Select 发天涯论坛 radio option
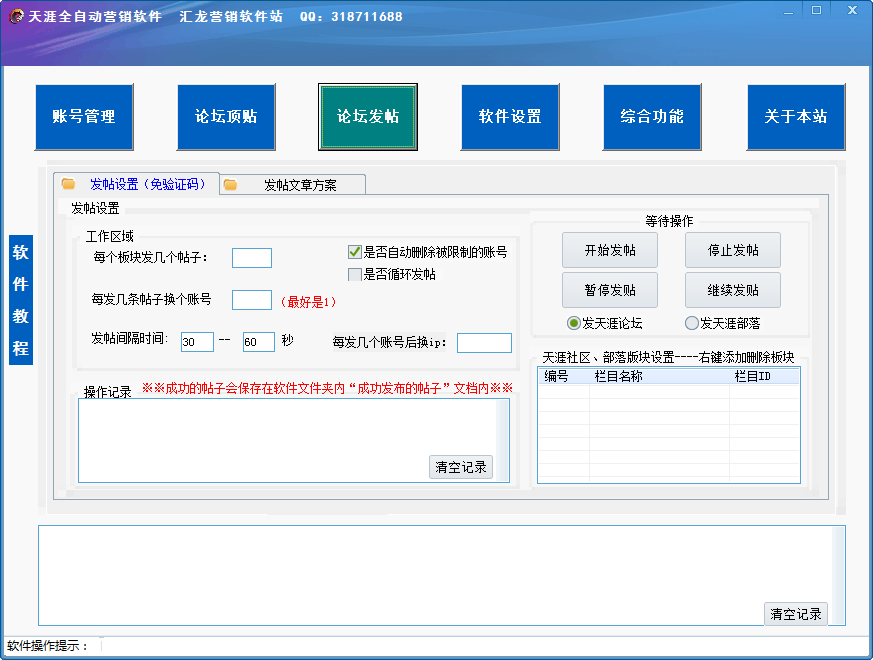This screenshot has width=873, height=660. coord(573,323)
